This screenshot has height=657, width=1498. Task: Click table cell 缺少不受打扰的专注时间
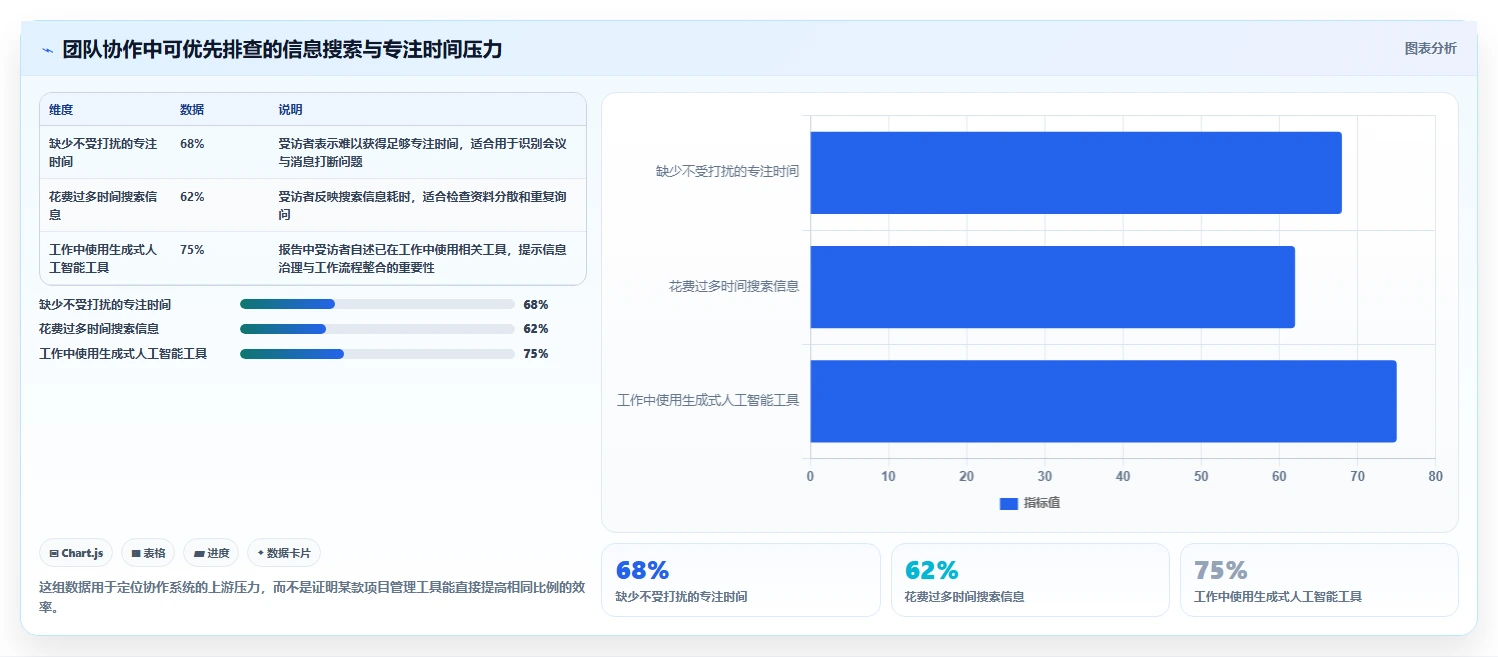point(103,152)
